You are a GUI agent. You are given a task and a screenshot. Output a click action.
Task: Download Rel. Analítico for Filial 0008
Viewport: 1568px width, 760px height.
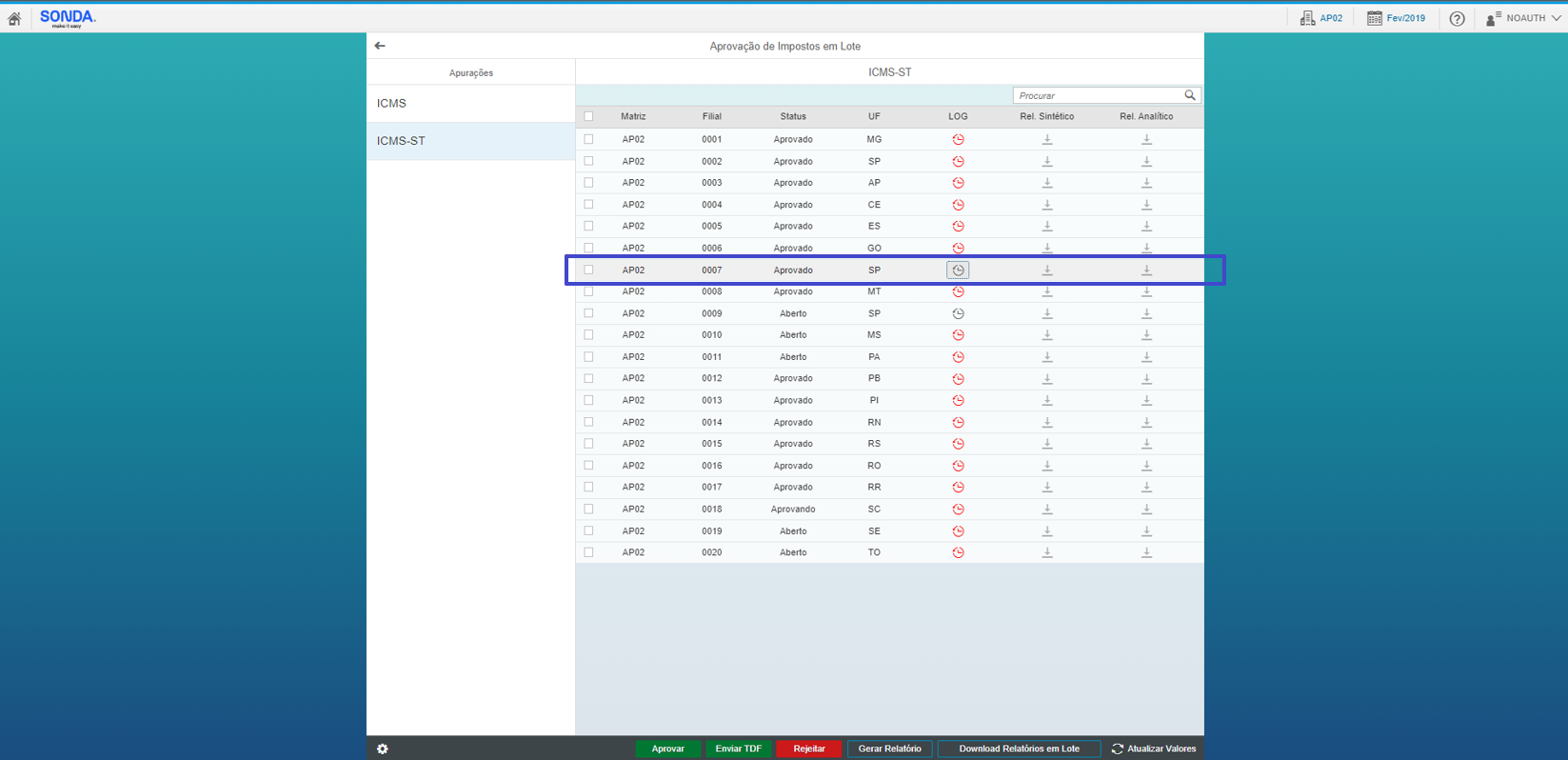1146,291
